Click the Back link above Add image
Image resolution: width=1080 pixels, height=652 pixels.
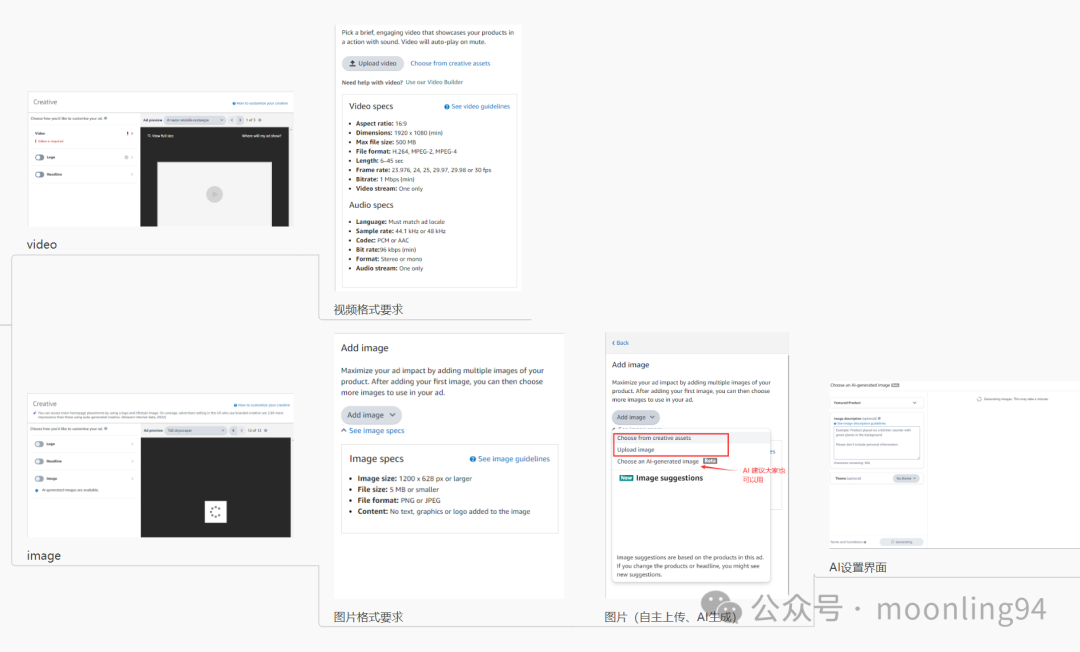[620, 342]
